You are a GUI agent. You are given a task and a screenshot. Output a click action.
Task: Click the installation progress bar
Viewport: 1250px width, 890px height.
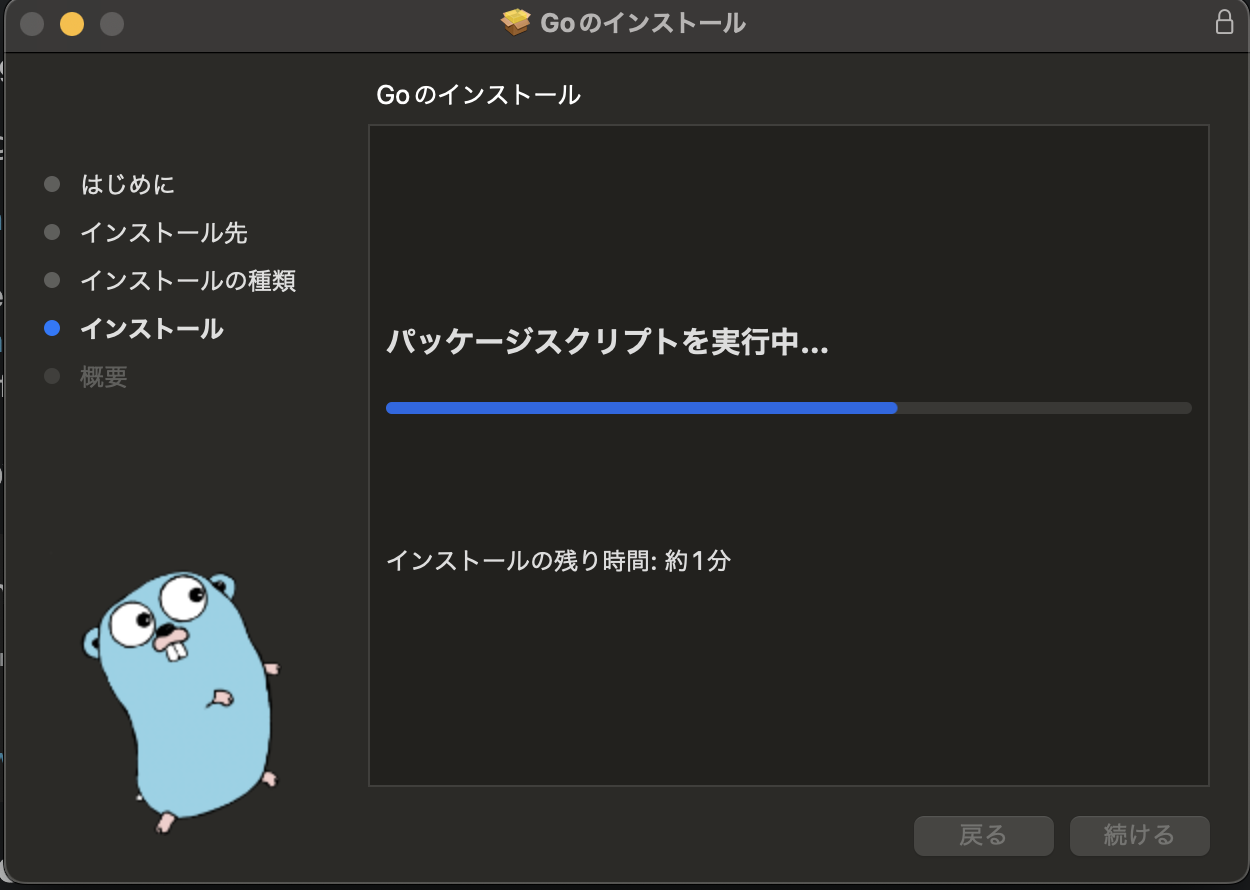(x=789, y=407)
